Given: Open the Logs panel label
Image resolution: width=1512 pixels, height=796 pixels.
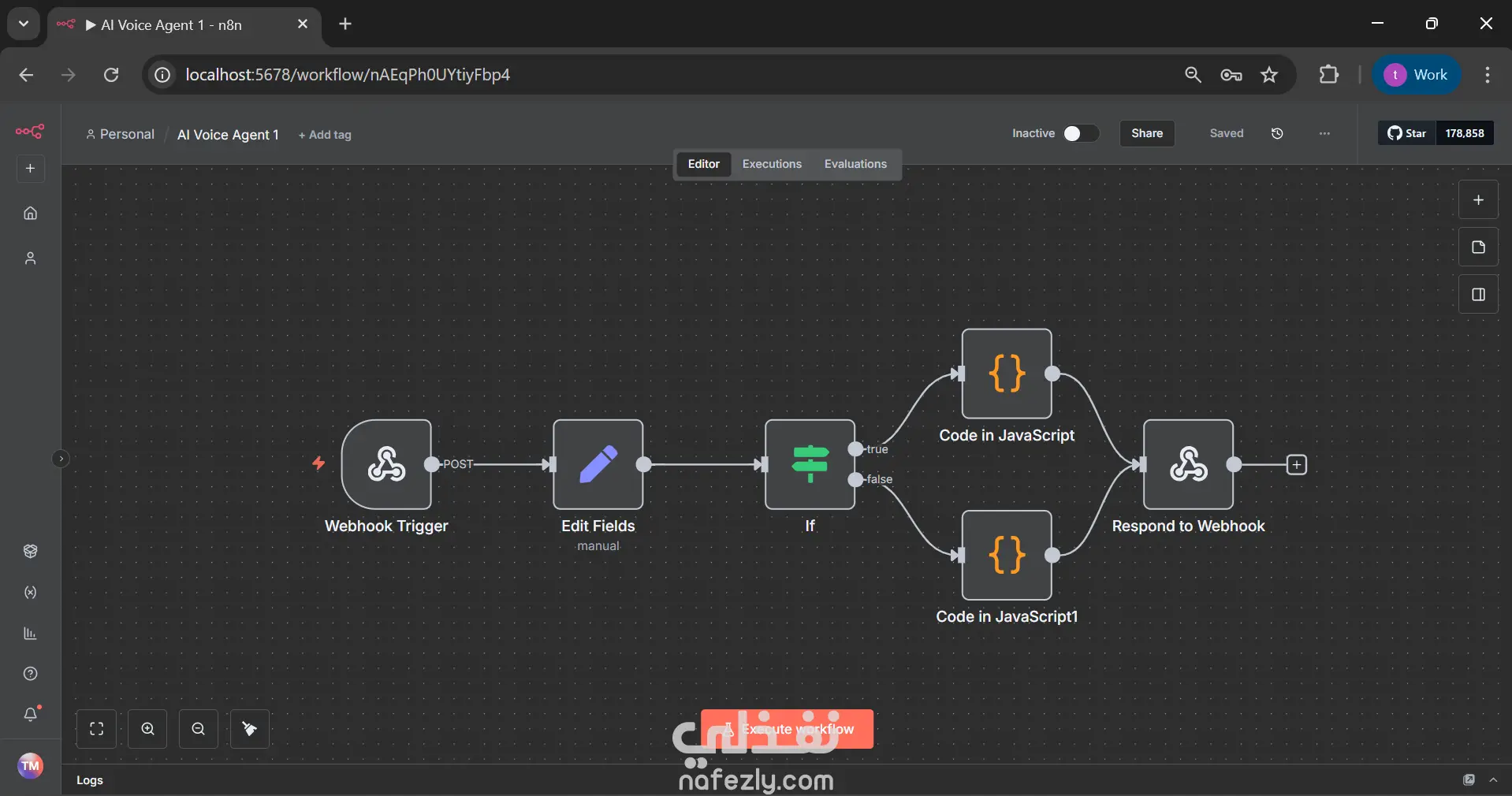Looking at the screenshot, I should click(90, 780).
